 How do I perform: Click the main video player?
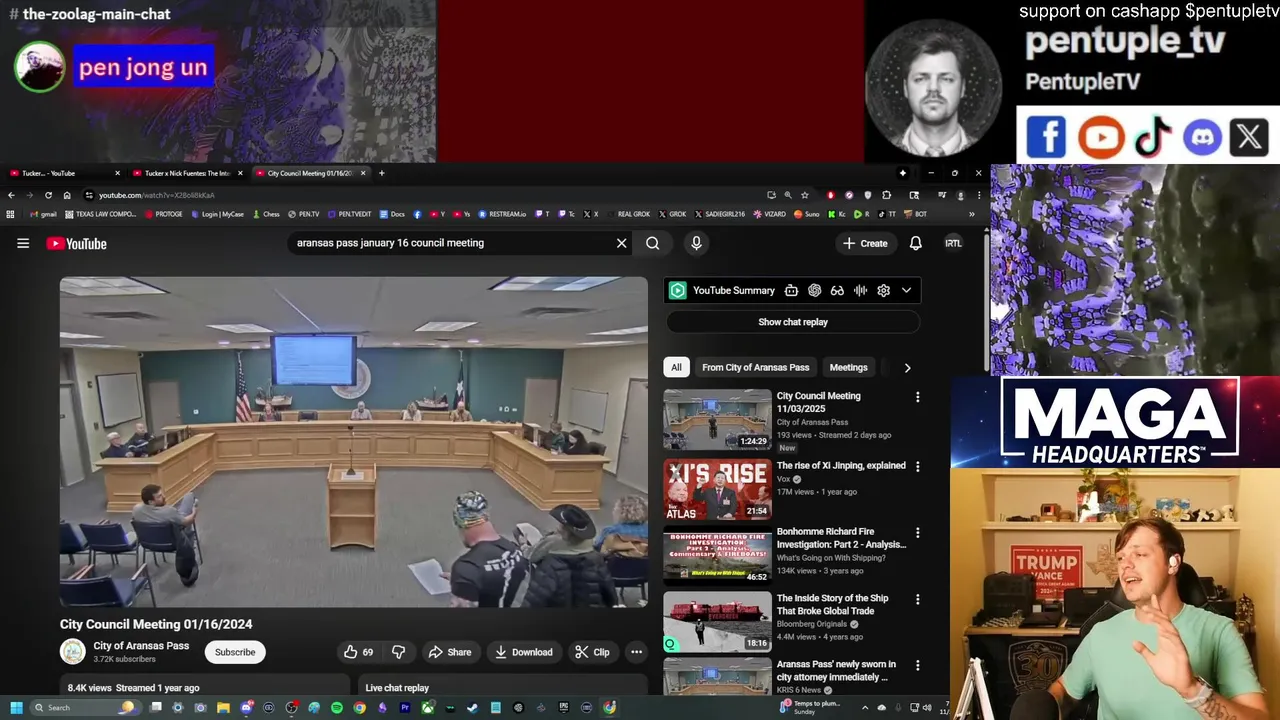[353, 442]
